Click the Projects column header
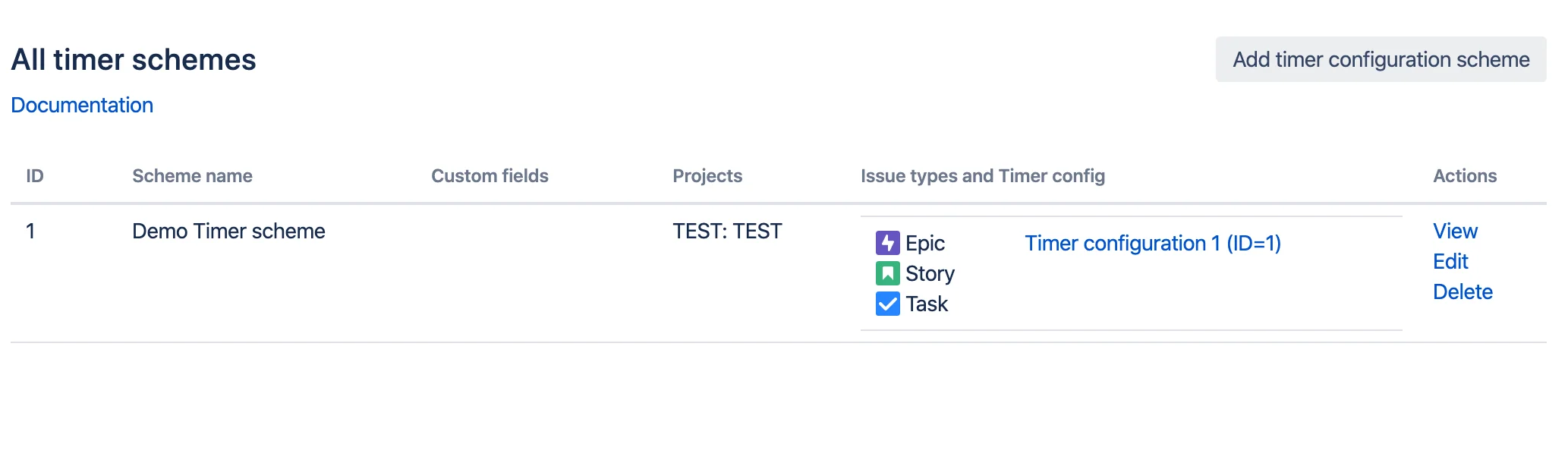1568x460 pixels. coord(707,176)
